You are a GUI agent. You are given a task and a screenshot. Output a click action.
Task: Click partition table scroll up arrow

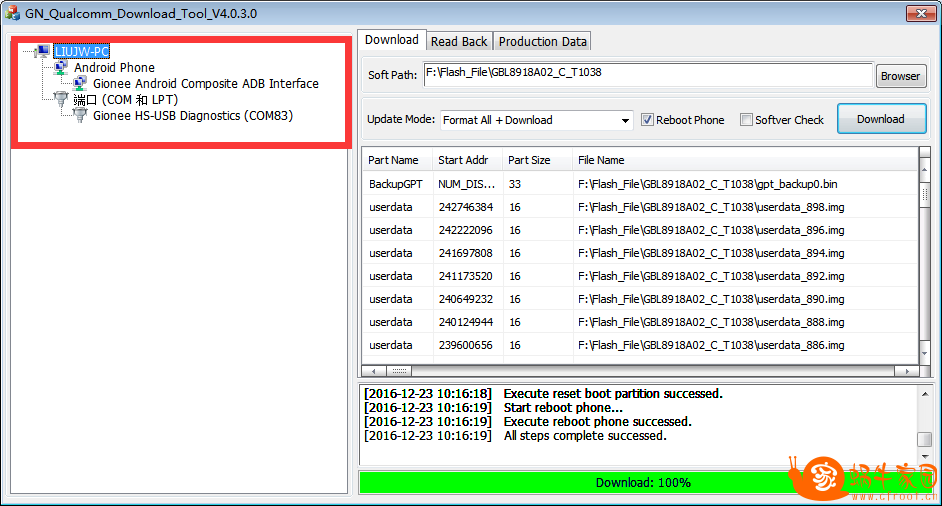tap(925, 170)
